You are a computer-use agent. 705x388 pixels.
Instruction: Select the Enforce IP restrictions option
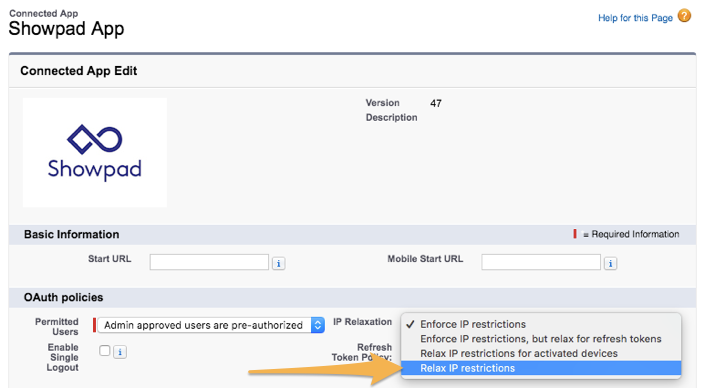point(541,324)
